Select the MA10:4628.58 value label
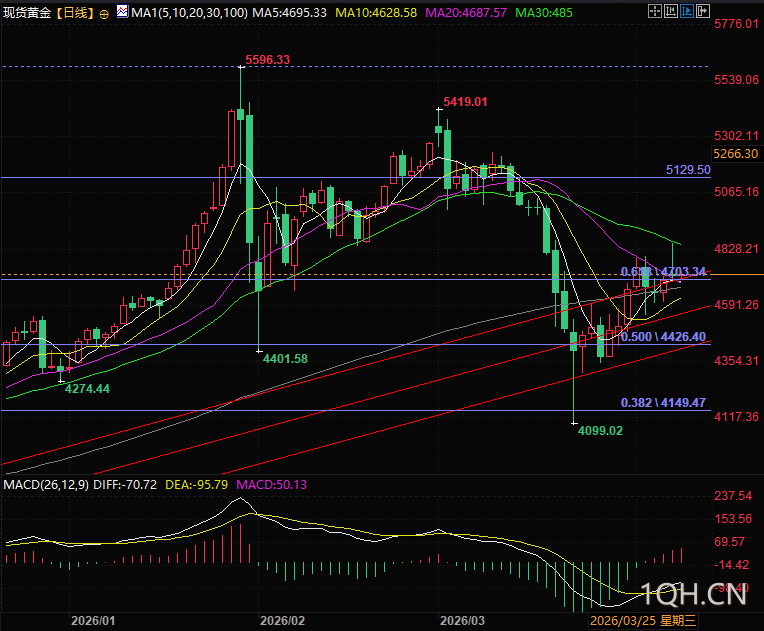The image size is (764, 631). pos(376,13)
